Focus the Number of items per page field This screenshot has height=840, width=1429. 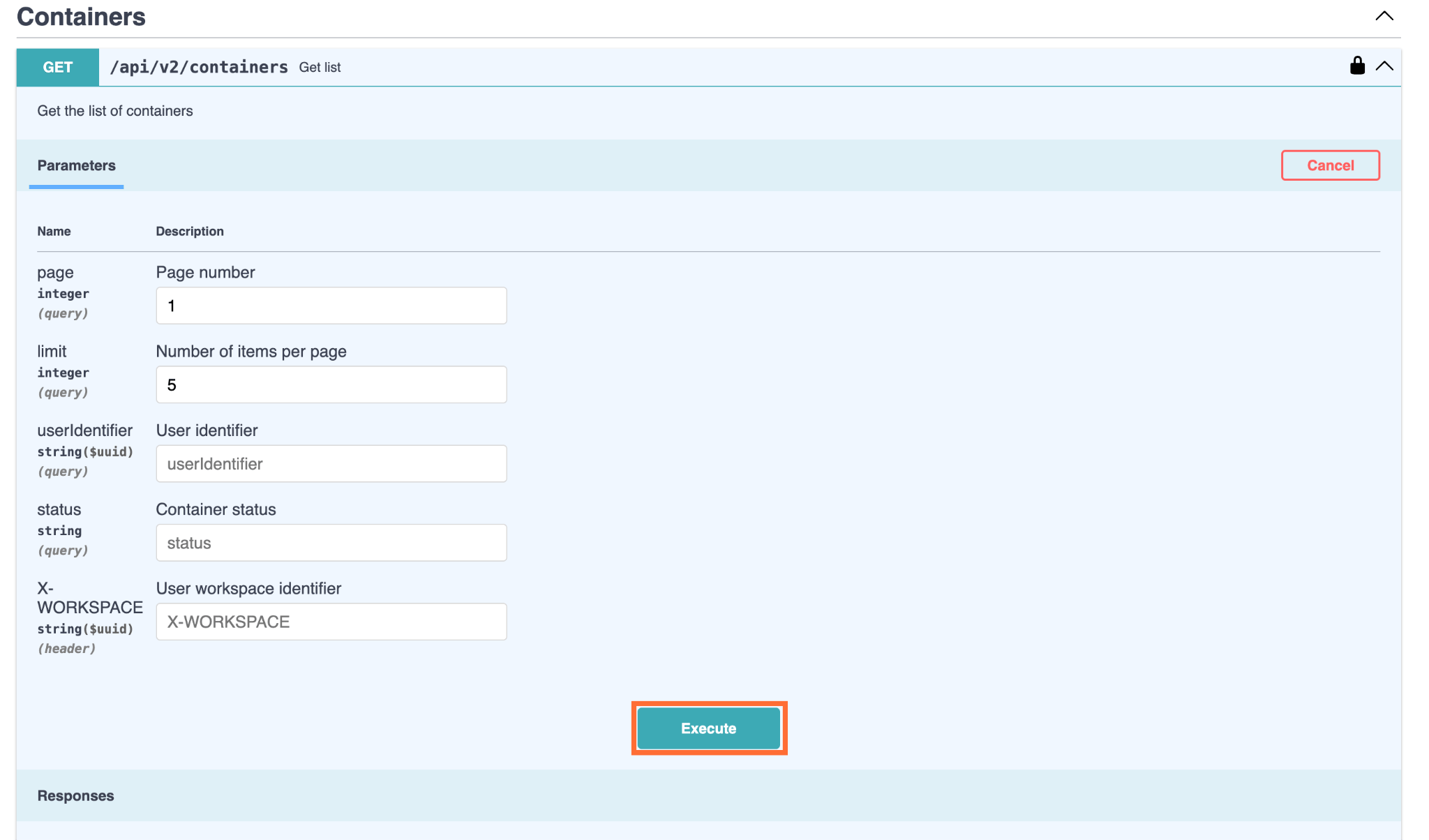point(331,384)
